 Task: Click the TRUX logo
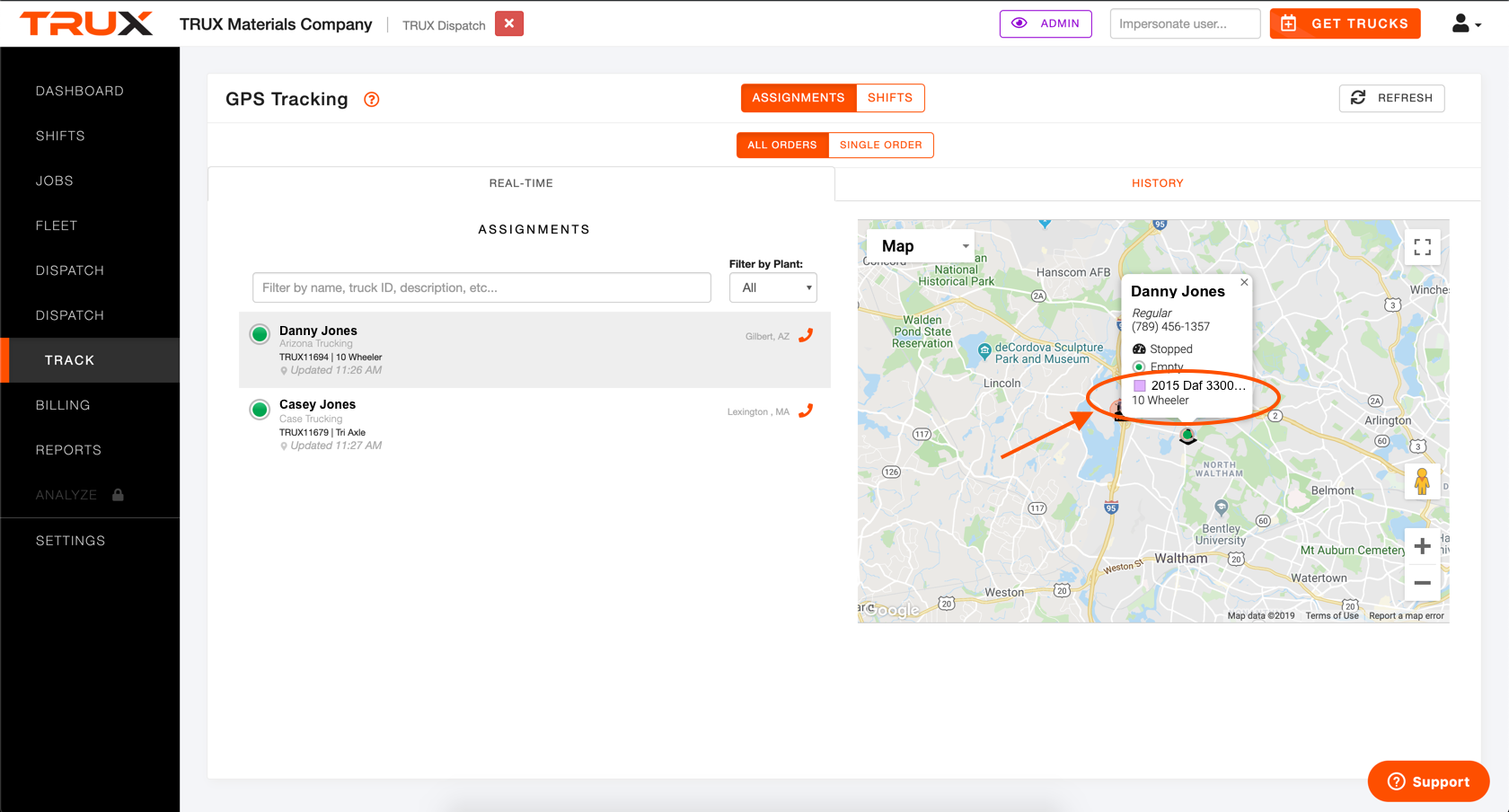(86, 23)
